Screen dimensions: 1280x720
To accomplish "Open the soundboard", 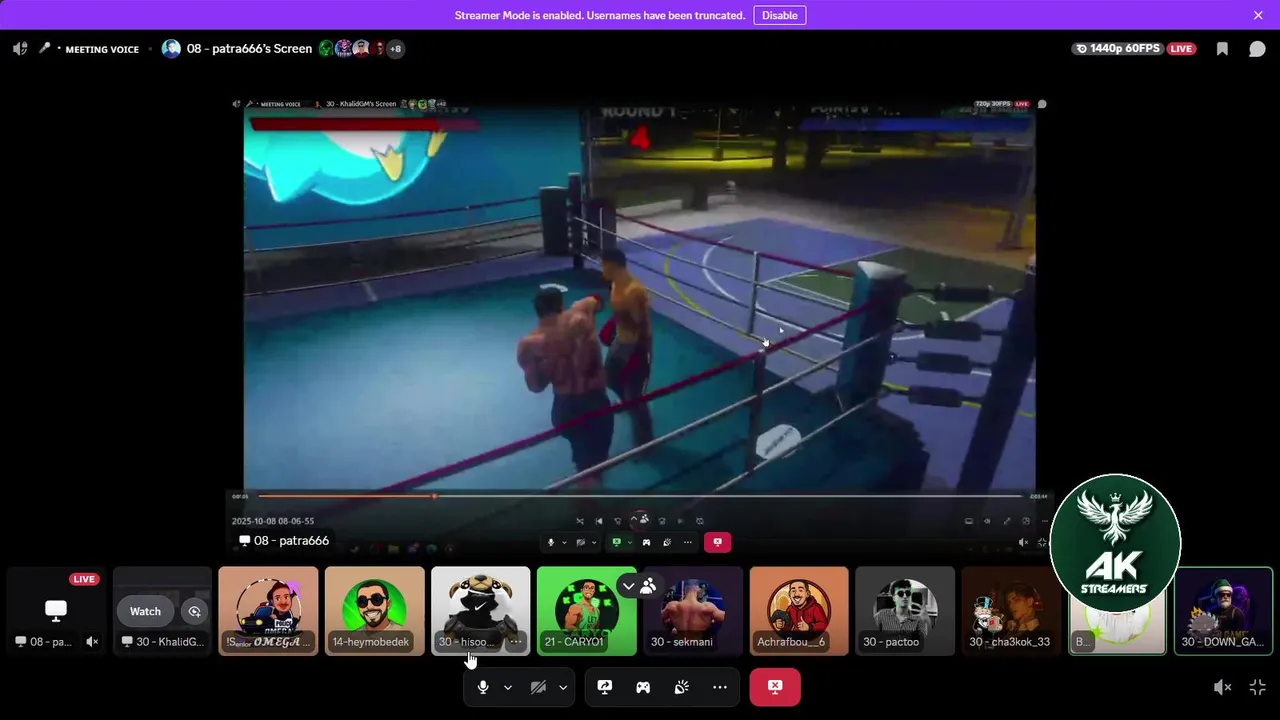I will coord(682,687).
